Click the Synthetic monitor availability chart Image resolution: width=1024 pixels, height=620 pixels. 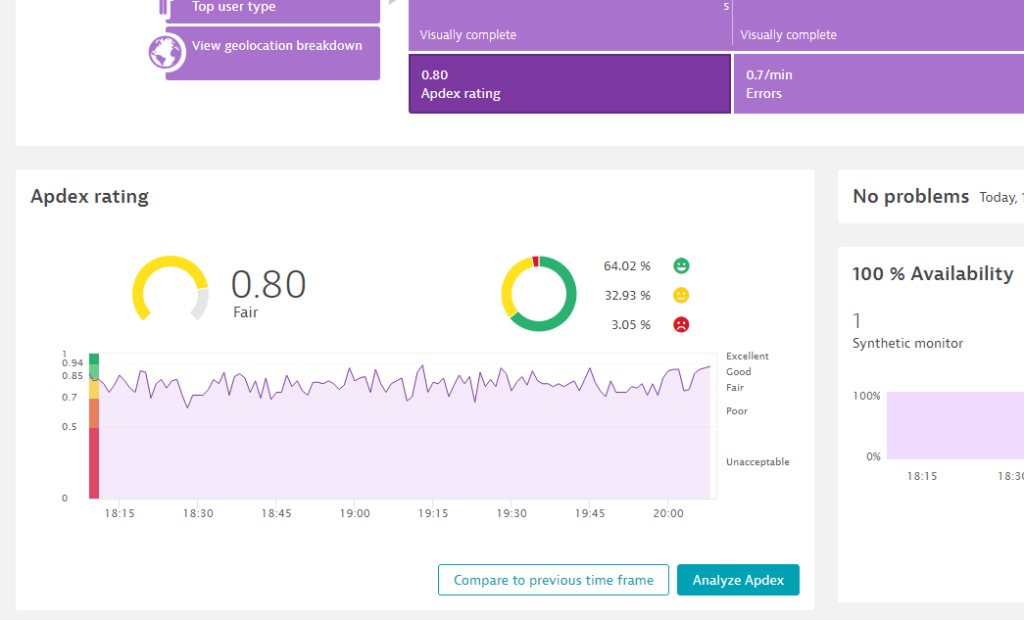pos(954,426)
